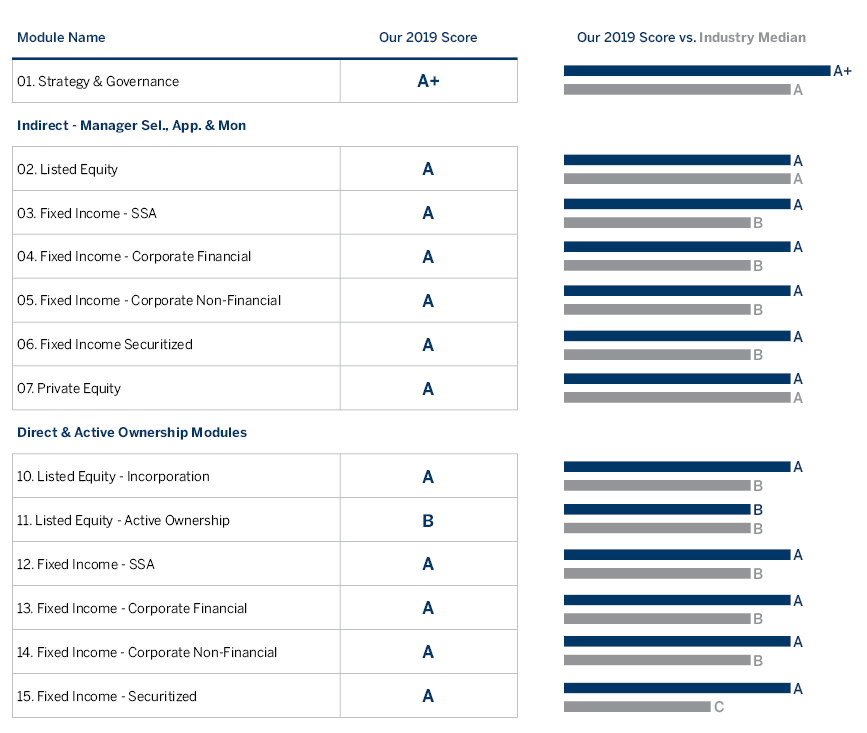Image resolution: width=867 pixels, height=733 pixels.
Task: Select the 02. Listed Equity row label
Action: click(x=67, y=169)
